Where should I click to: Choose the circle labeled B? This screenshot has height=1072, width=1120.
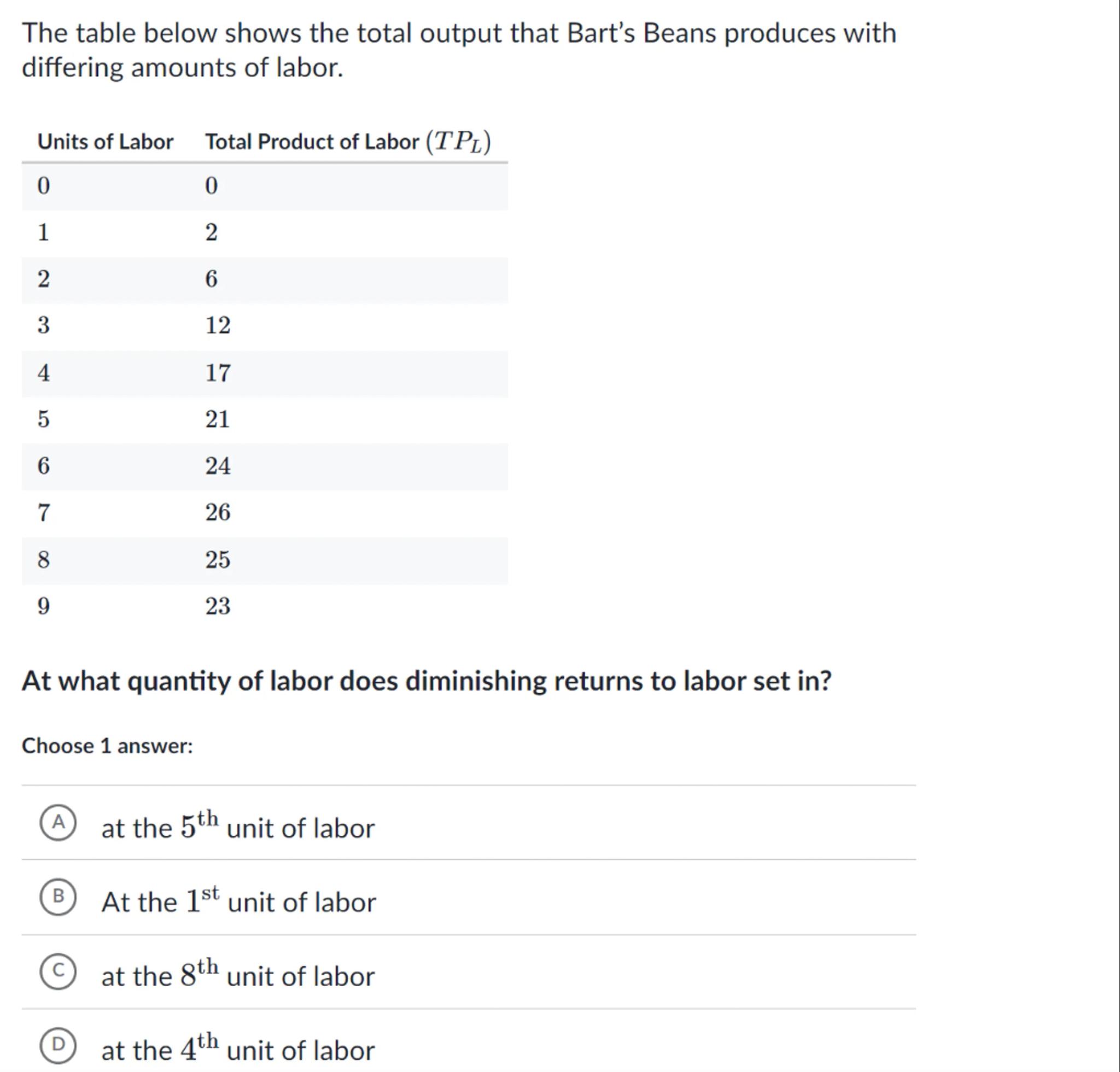[x=58, y=897]
